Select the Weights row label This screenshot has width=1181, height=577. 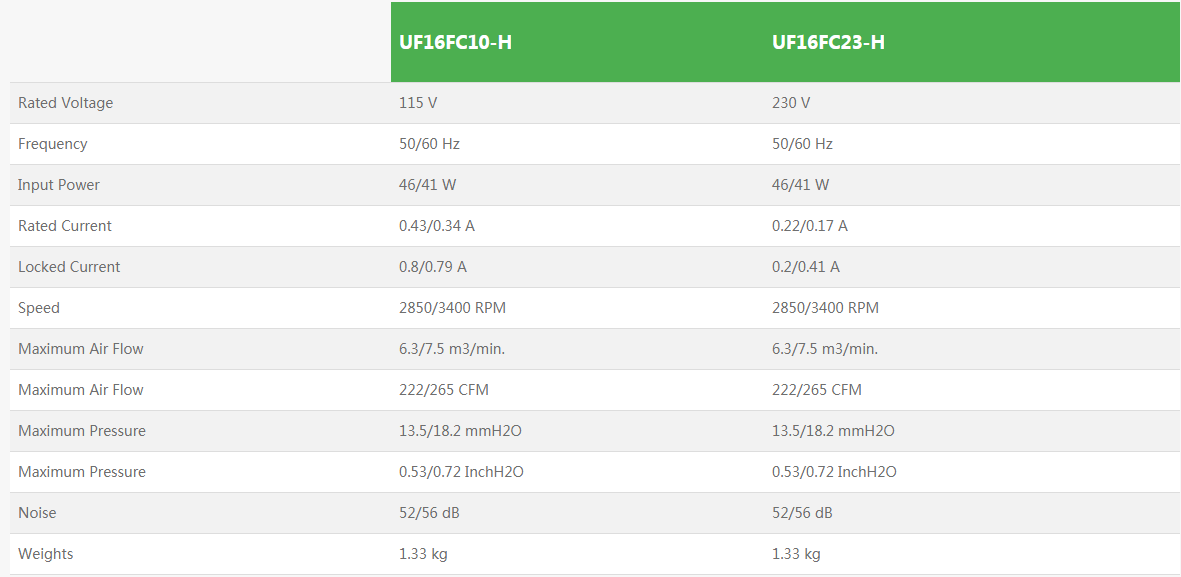pyautogui.click(x=46, y=554)
